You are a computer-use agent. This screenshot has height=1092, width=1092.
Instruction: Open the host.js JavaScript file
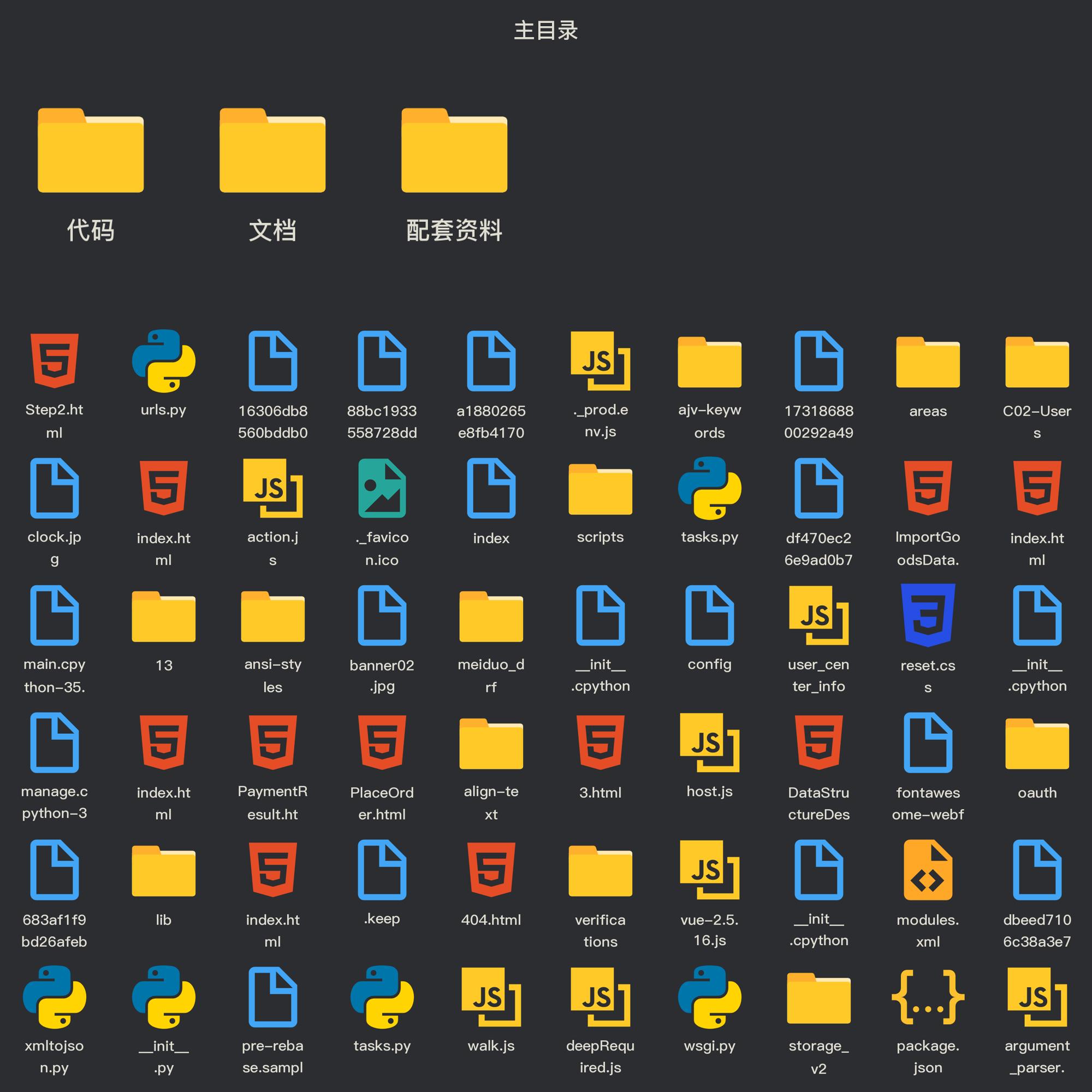710,742
